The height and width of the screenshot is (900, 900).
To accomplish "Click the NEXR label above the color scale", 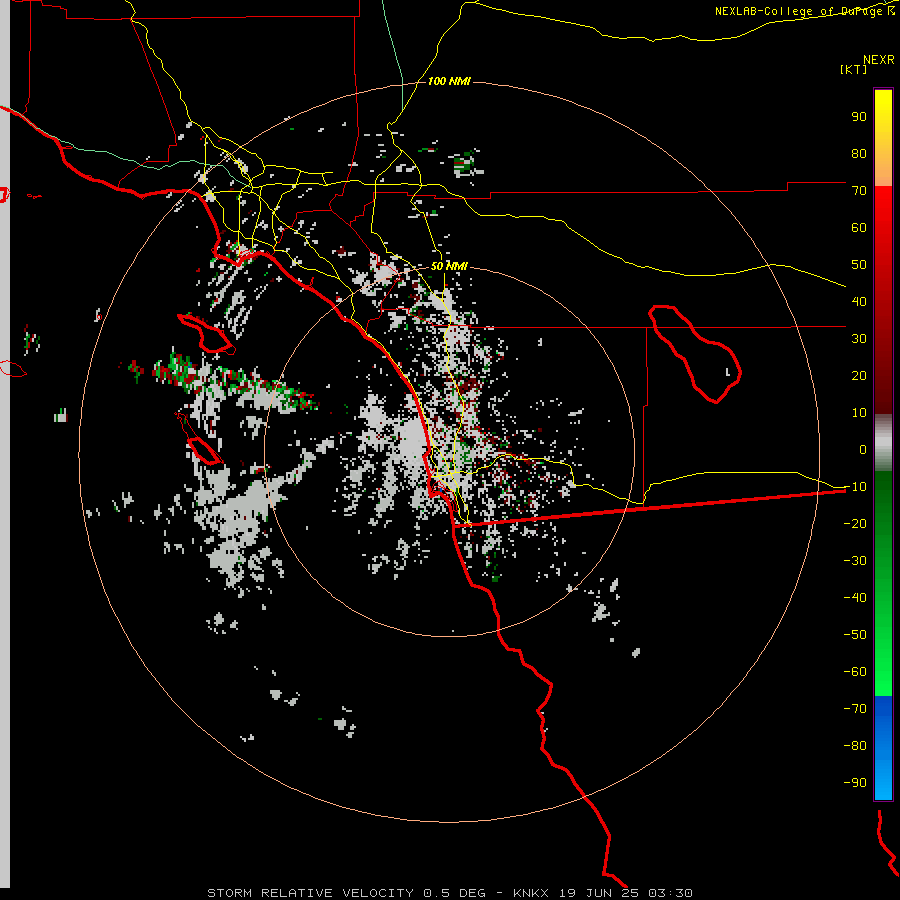I will click(x=878, y=60).
